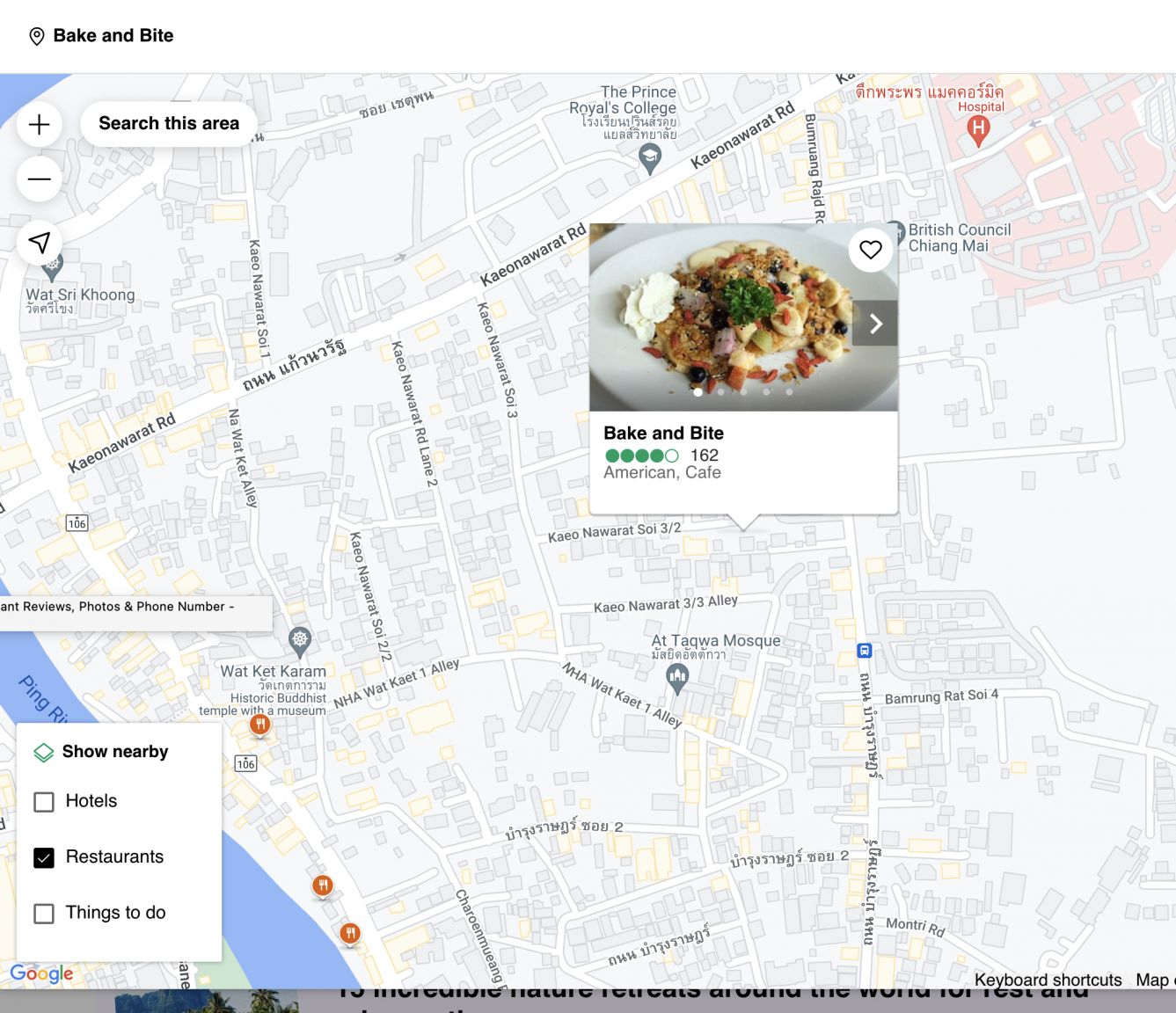Enable the Things to do checkbox
The image size is (1176, 1013).
point(44,914)
